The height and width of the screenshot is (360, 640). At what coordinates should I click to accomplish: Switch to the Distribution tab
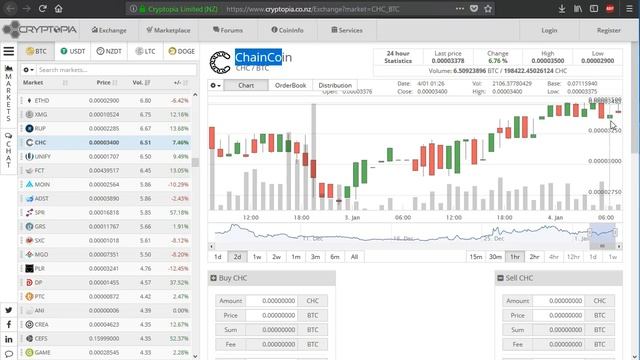[335, 85]
